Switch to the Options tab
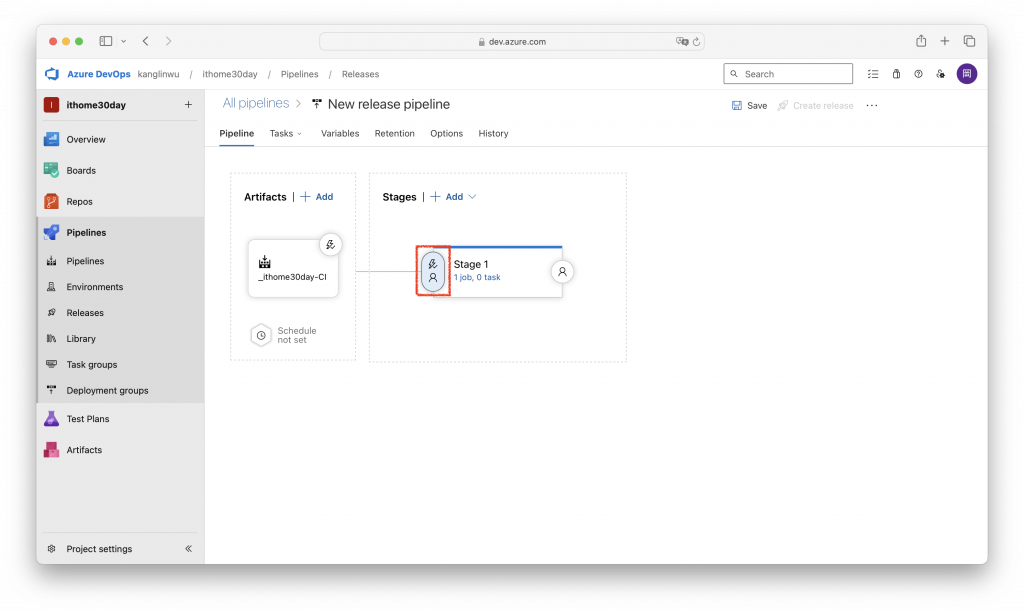This screenshot has height=612, width=1024. 447,133
